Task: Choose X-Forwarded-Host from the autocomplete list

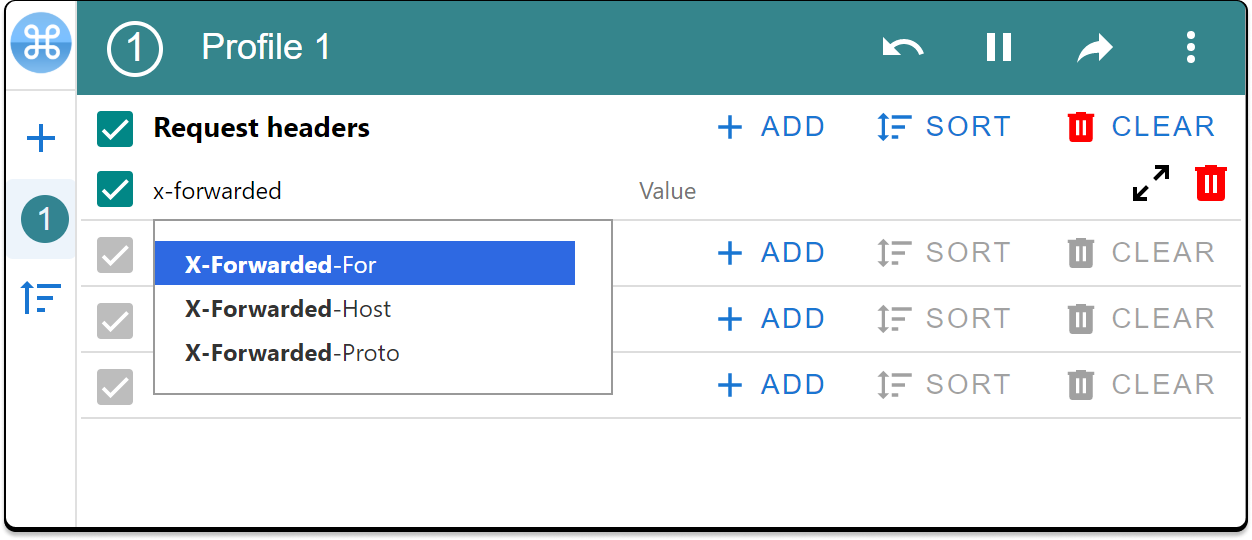Action: pyautogui.click(x=288, y=309)
